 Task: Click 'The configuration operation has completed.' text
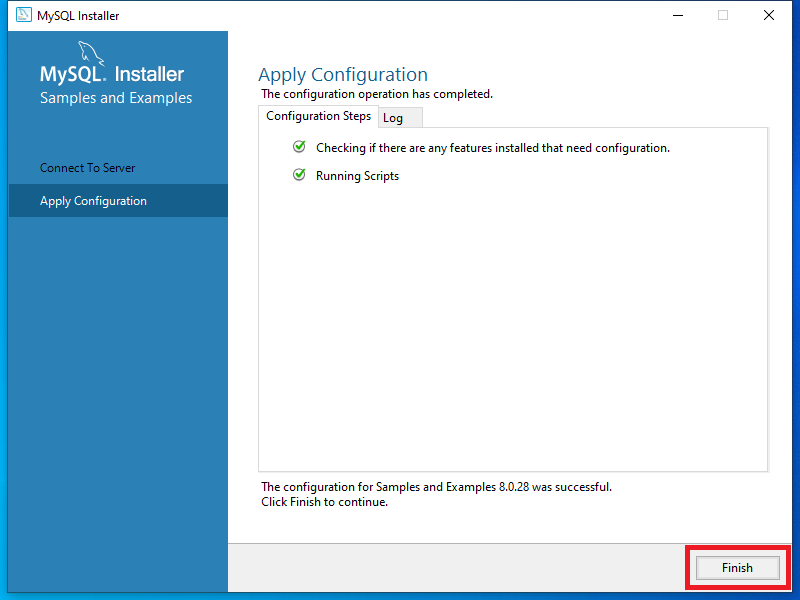click(x=377, y=94)
